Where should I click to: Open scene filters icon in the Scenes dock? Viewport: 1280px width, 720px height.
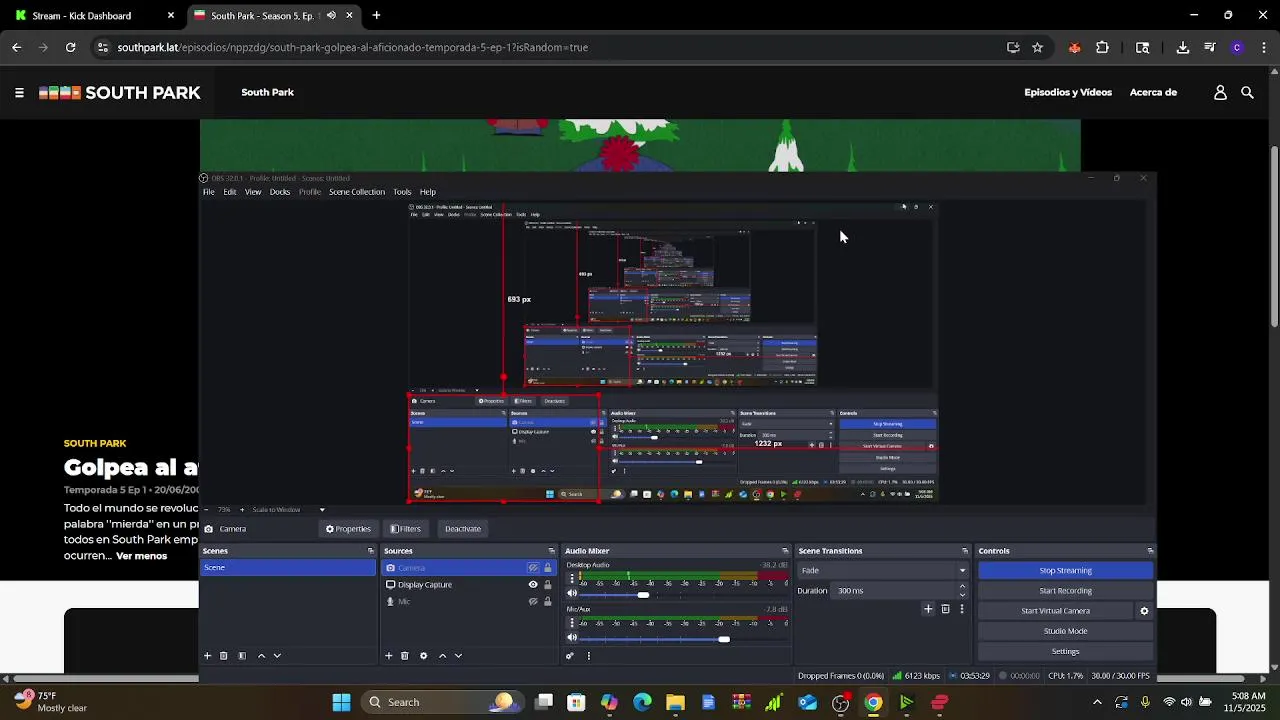(x=242, y=656)
